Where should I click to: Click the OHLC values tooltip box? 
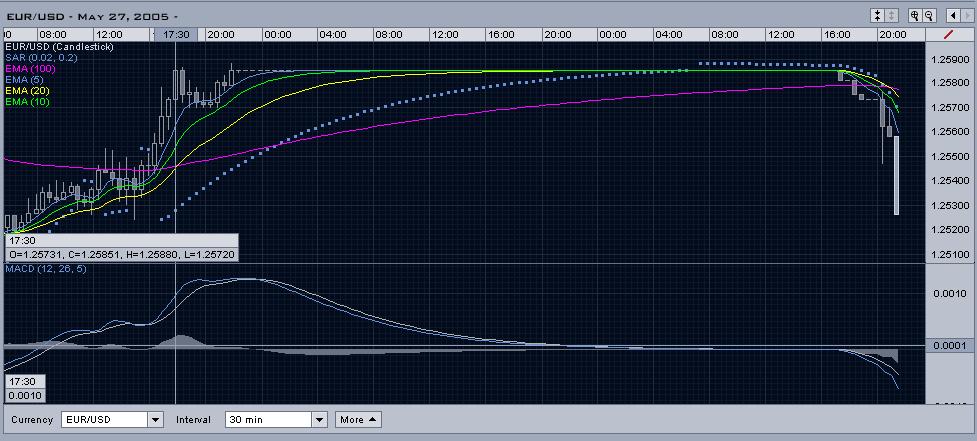(x=122, y=254)
